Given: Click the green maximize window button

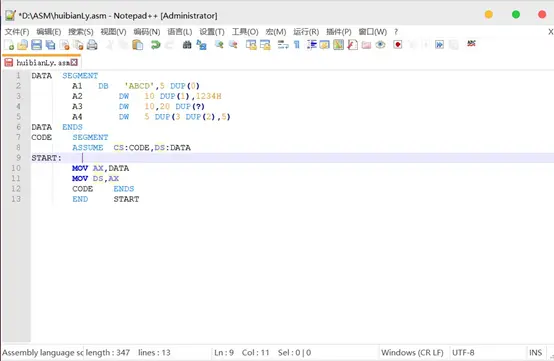Looking at the screenshot, I should point(516,14).
